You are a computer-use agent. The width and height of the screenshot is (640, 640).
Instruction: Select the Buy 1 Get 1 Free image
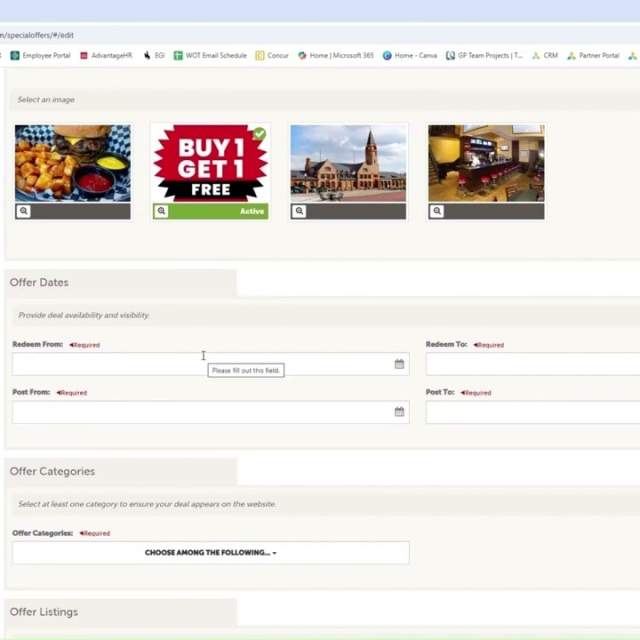coord(211,163)
